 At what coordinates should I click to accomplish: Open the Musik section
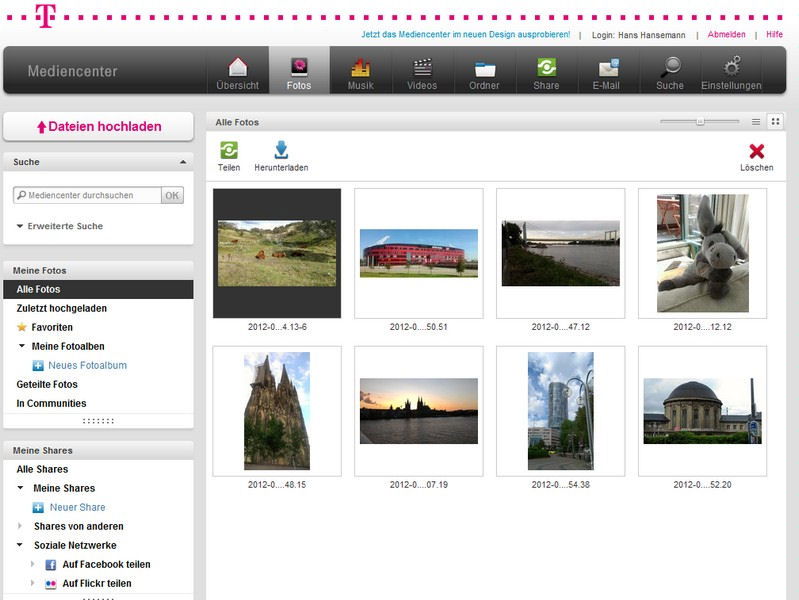(x=361, y=73)
